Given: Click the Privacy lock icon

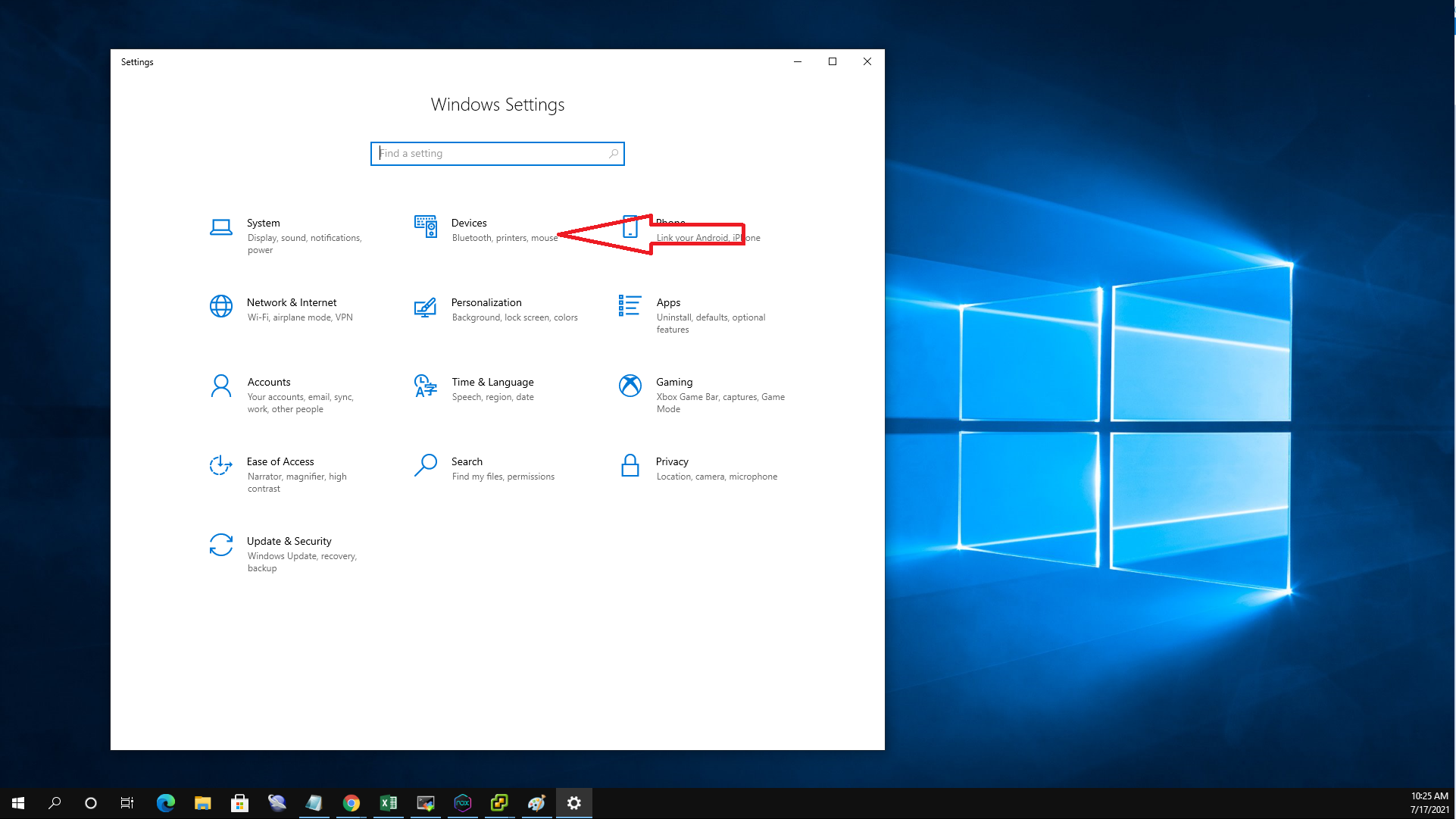Looking at the screenshot, I should (x=630, y=465).
